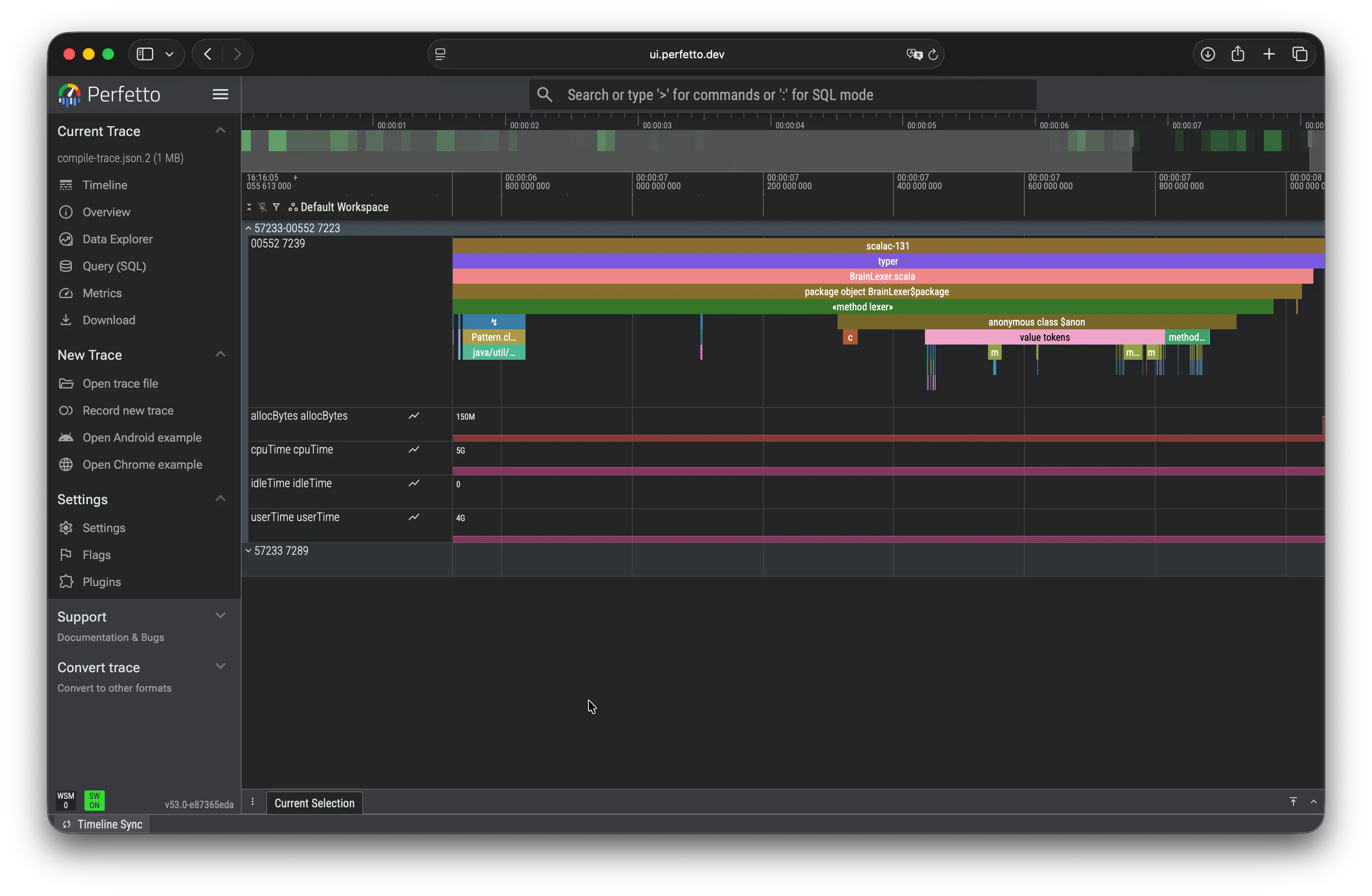Toggle the chart view on the cpuTime track
The width and height of the screenshot is (1372, 896).
pyautogui.click(x=414, y=449)
